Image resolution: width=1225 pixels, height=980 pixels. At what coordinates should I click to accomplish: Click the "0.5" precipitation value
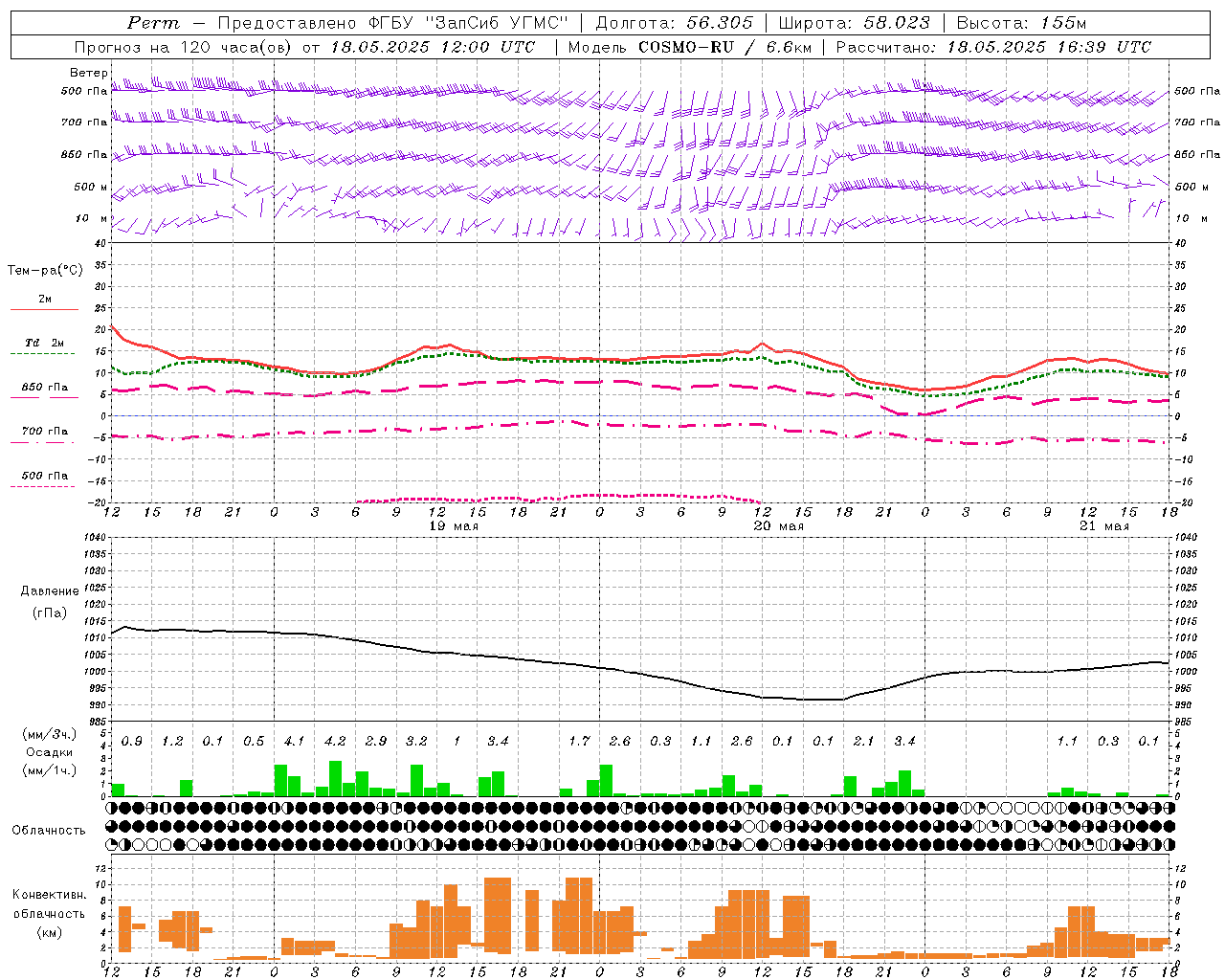pyautogui.click(x=254, y=742)
